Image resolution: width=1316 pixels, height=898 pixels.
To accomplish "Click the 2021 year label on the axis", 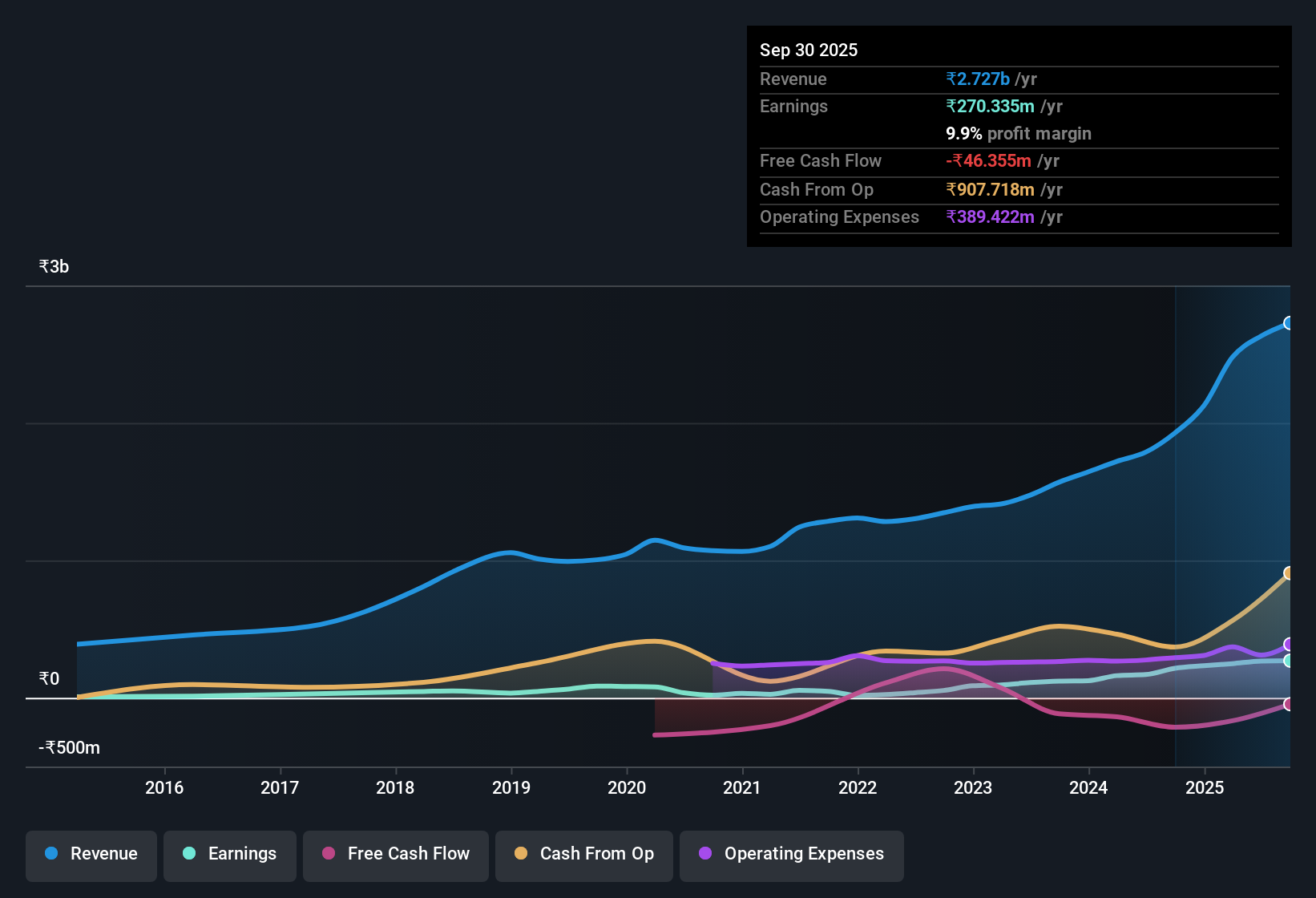I will [742, 788].
